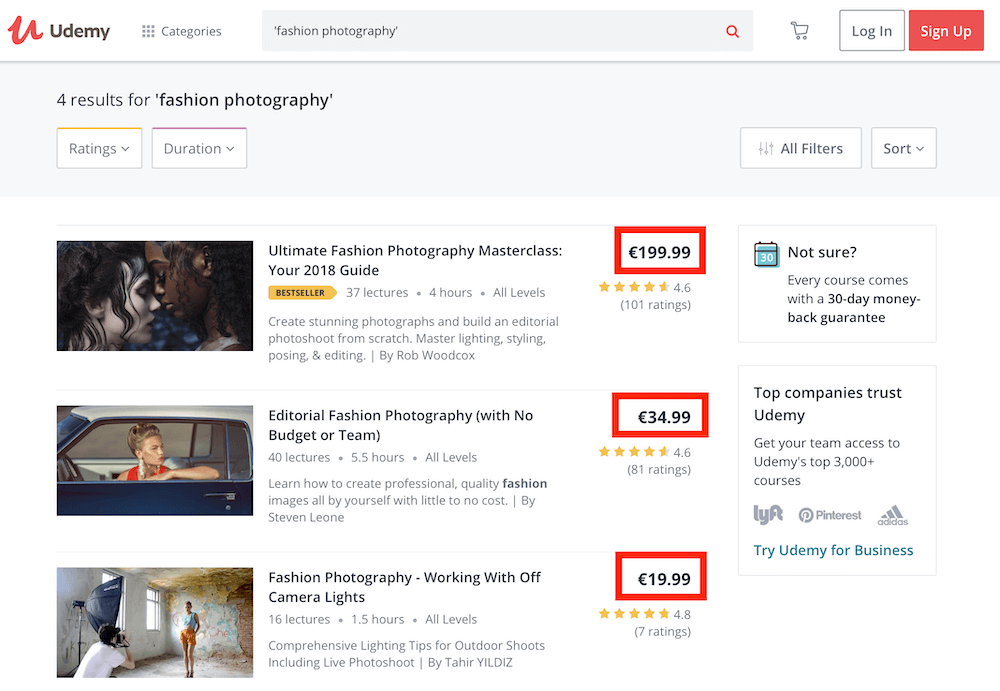Click the Log In button
The image size is (1000, 691).
click(x=871, y=31)
